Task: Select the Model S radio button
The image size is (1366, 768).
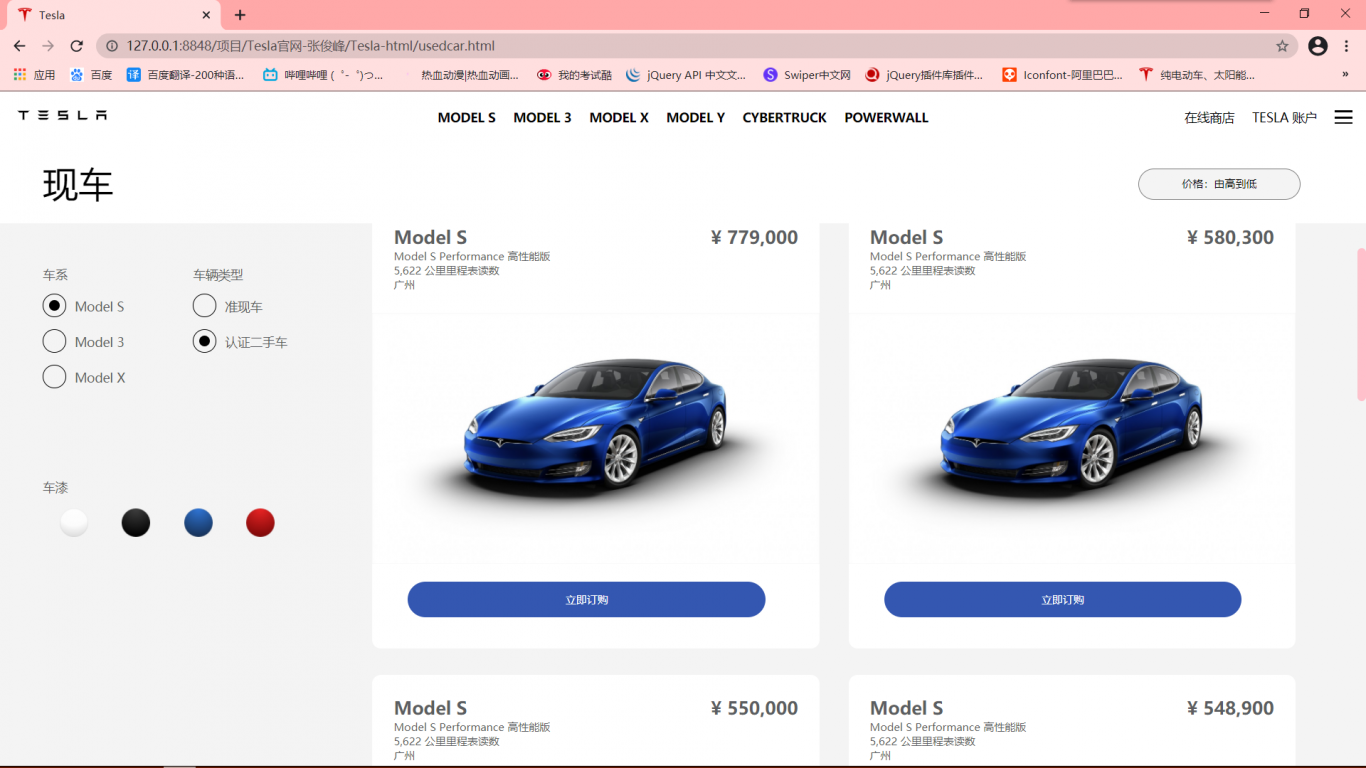Action: (x=55, y=306)
